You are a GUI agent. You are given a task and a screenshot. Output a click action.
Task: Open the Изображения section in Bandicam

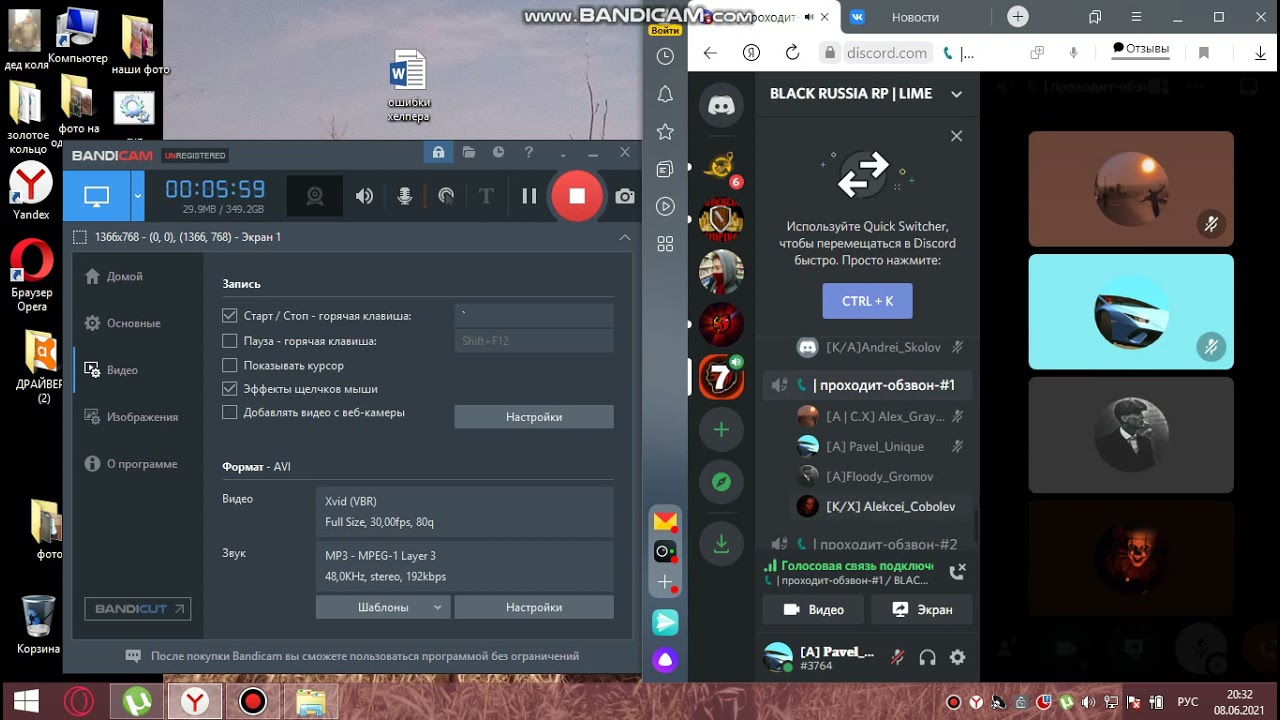(x=131, y=417)
